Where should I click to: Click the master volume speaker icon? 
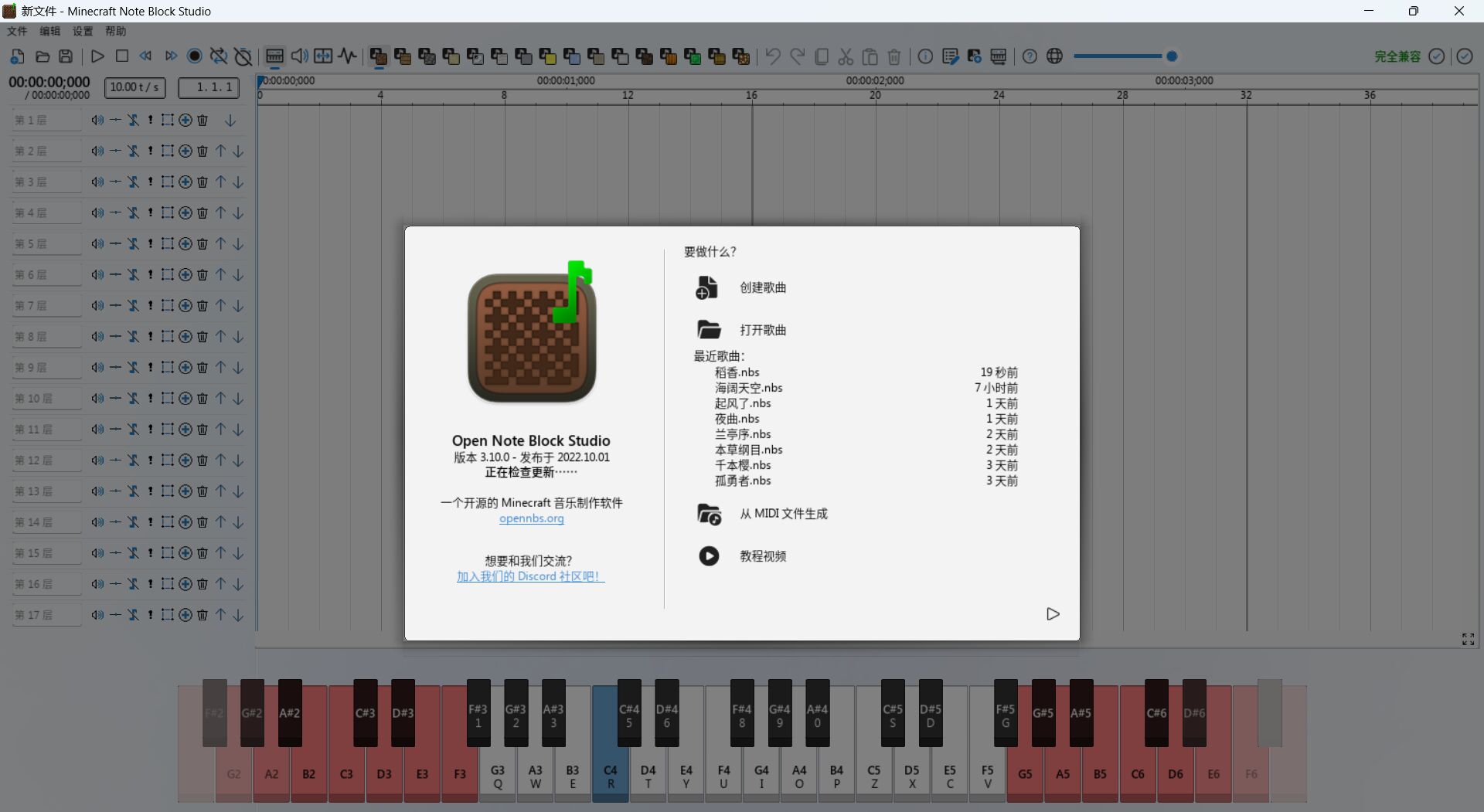click(299, 56)
